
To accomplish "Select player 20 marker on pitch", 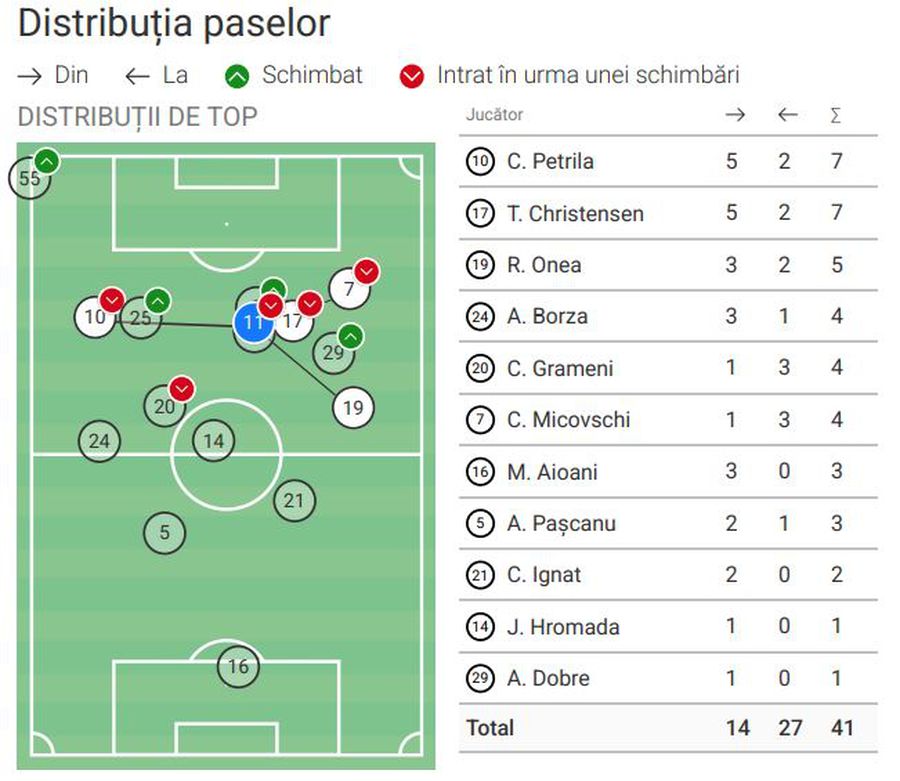I will (164, 407).
